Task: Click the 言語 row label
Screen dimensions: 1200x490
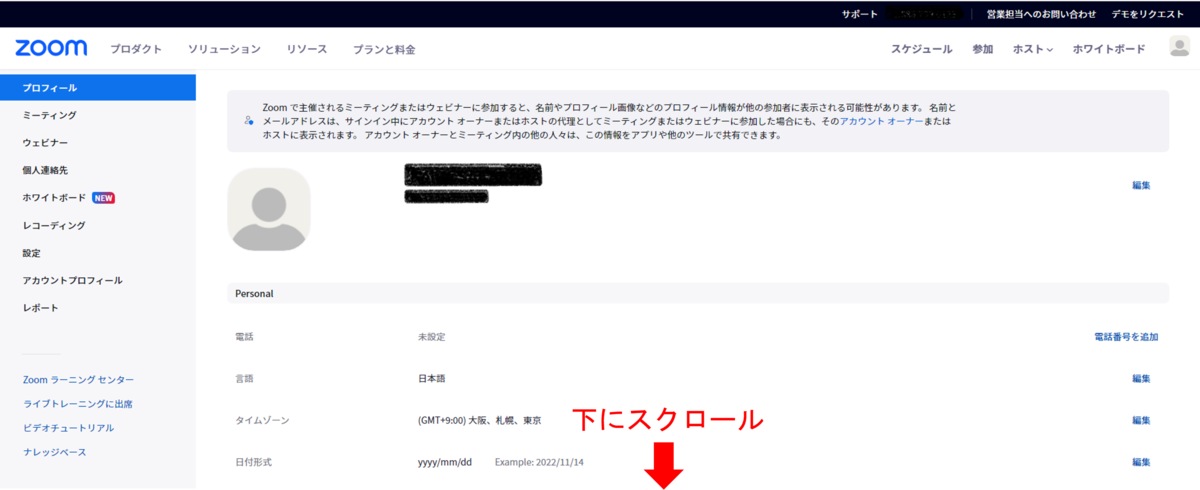Action: 244,379
